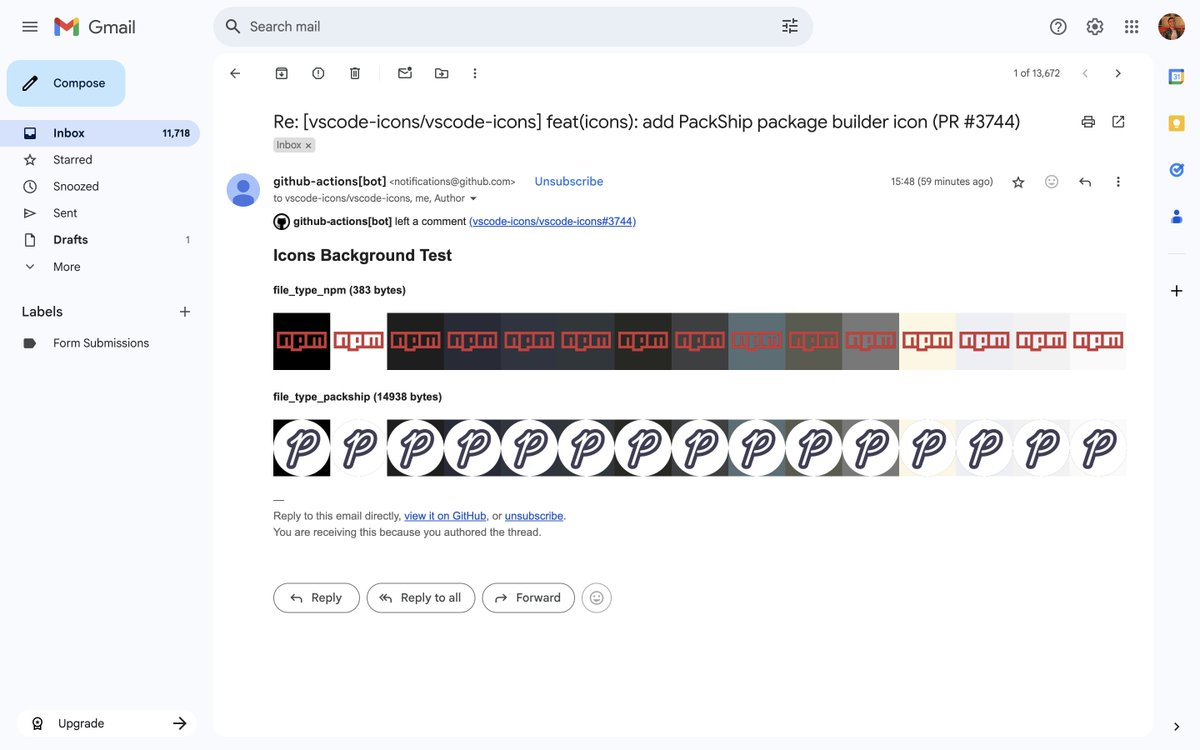Screen dimensions: 1200x750
Task: Click the Reply button
Action: coord(316,598)
